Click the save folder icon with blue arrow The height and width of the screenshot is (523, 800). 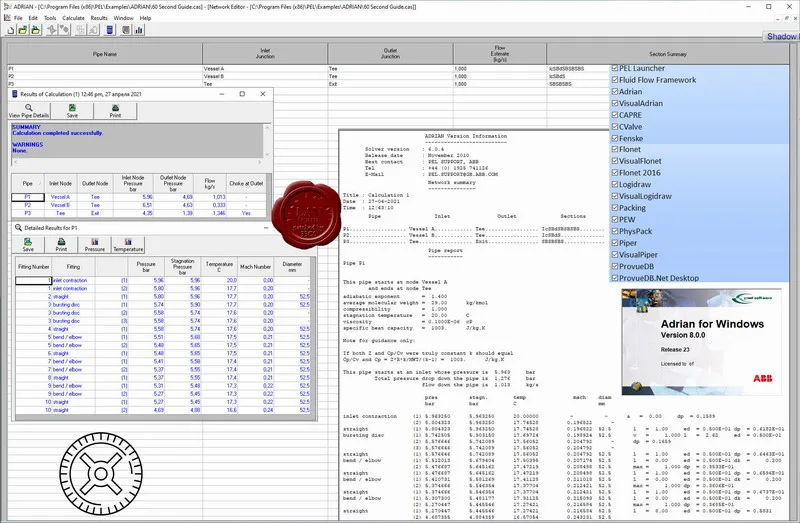click(35, 31)
